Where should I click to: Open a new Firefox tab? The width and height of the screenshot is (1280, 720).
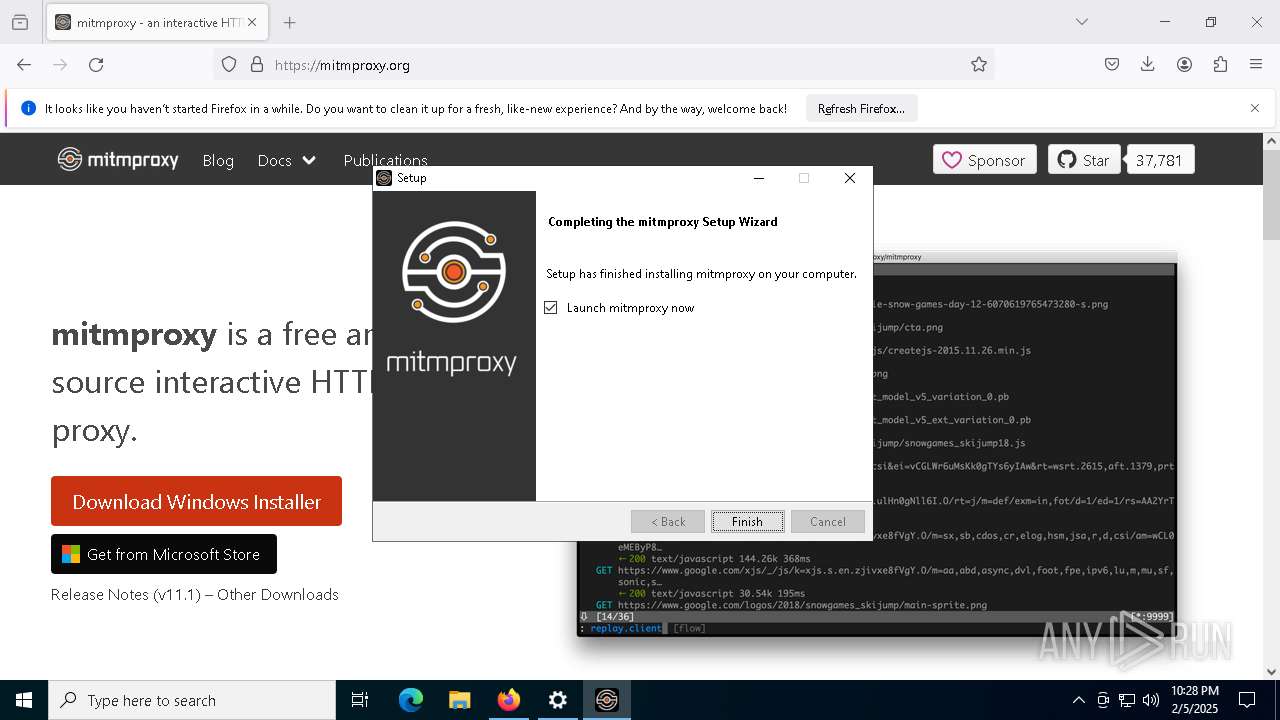pos(290,22)
